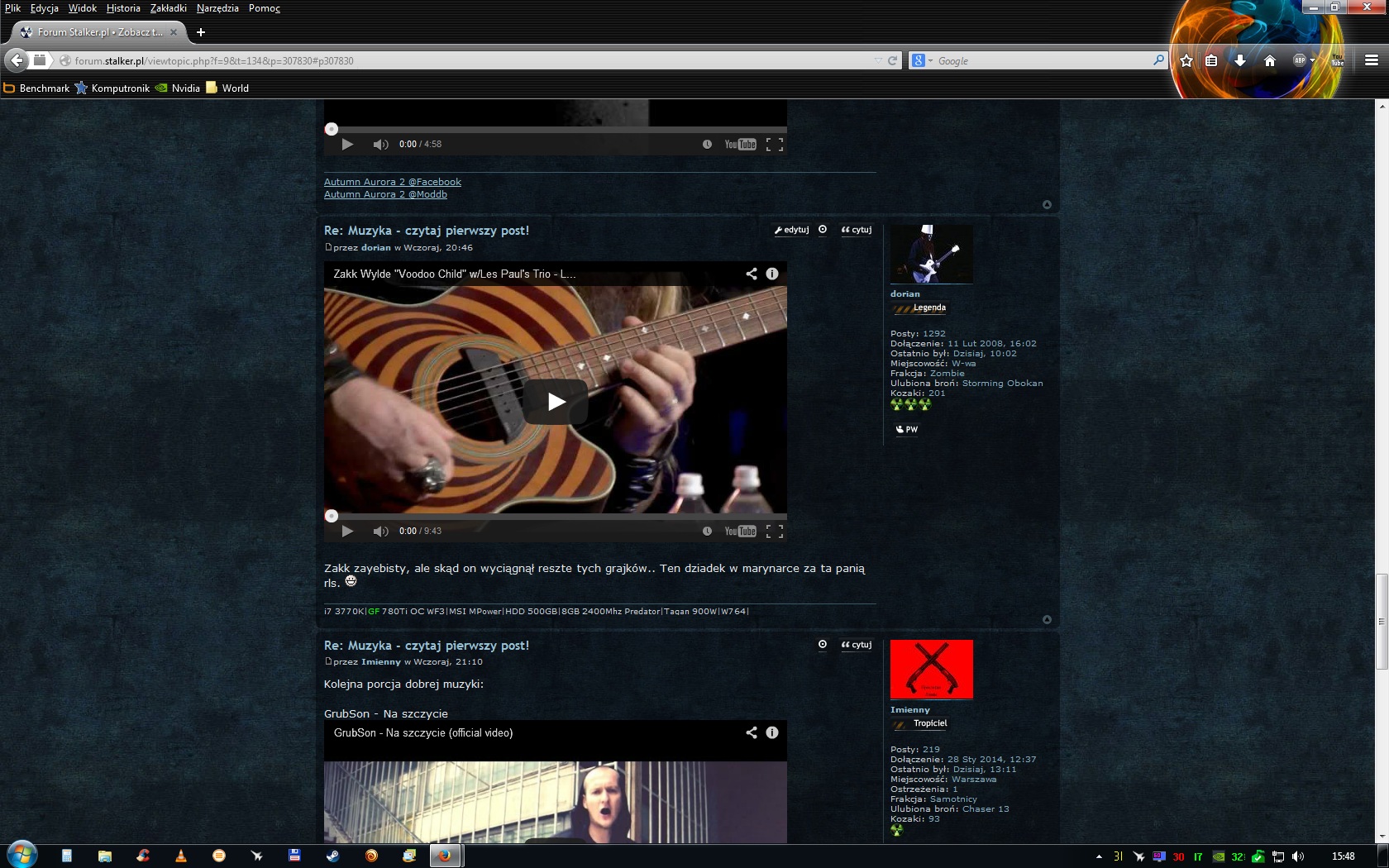Image resolution: width=1389 pixels, height=868 pixels.
Task: Go back with the browser back arrow
Action: click(17, 60)
